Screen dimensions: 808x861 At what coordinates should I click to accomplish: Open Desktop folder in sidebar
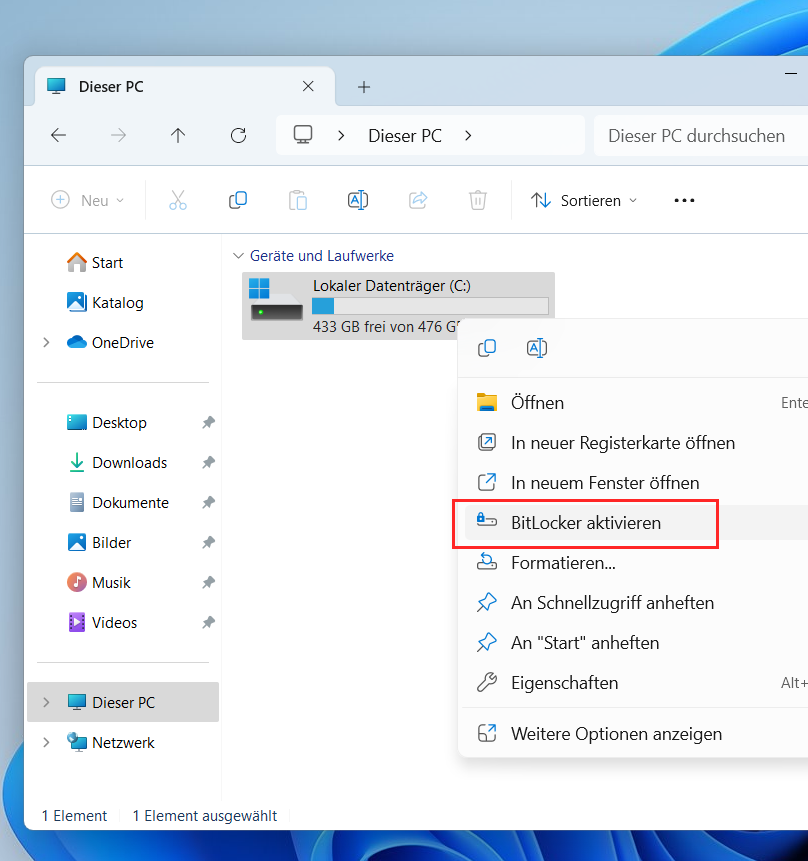[107, 422]
